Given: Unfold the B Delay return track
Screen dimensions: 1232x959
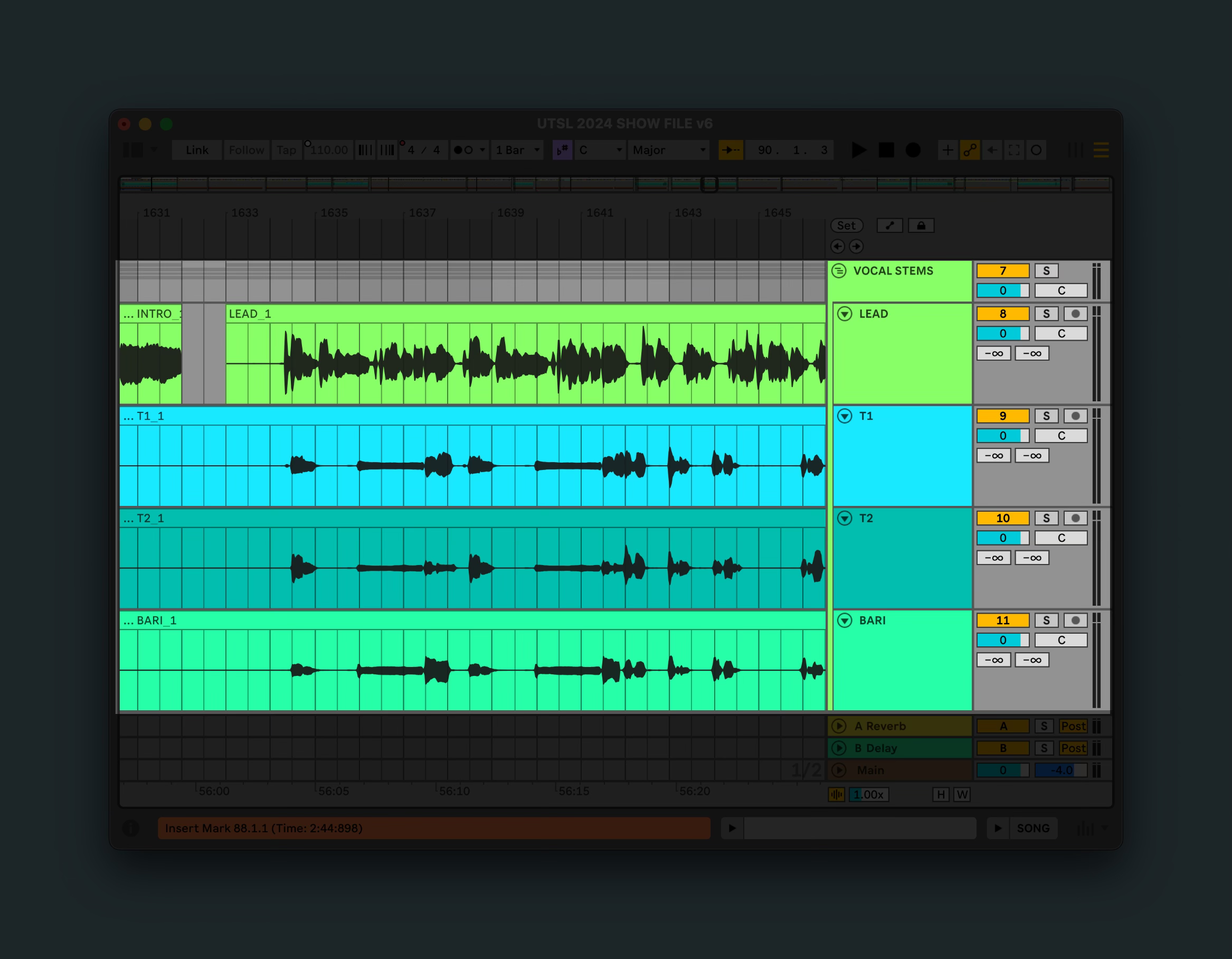Looking at the screenshot, I should [839, 748].
